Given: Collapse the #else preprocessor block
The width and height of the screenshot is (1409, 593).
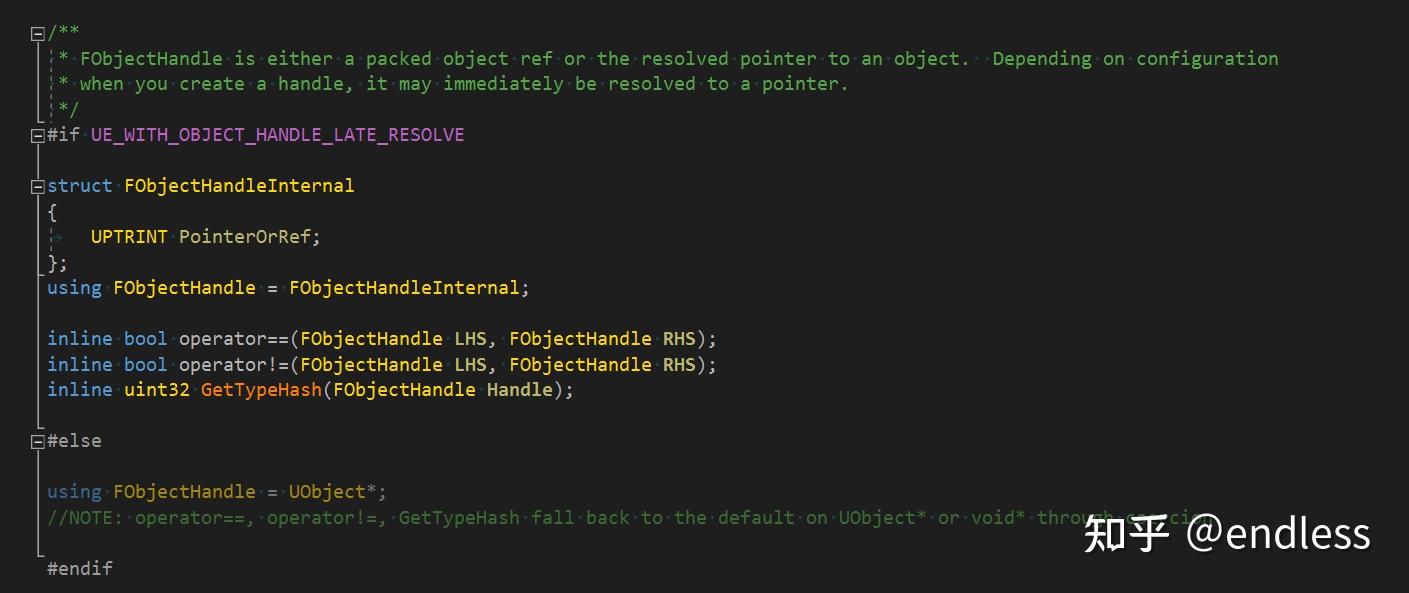Looking at the screenshot, I should (x=38, y=441).
